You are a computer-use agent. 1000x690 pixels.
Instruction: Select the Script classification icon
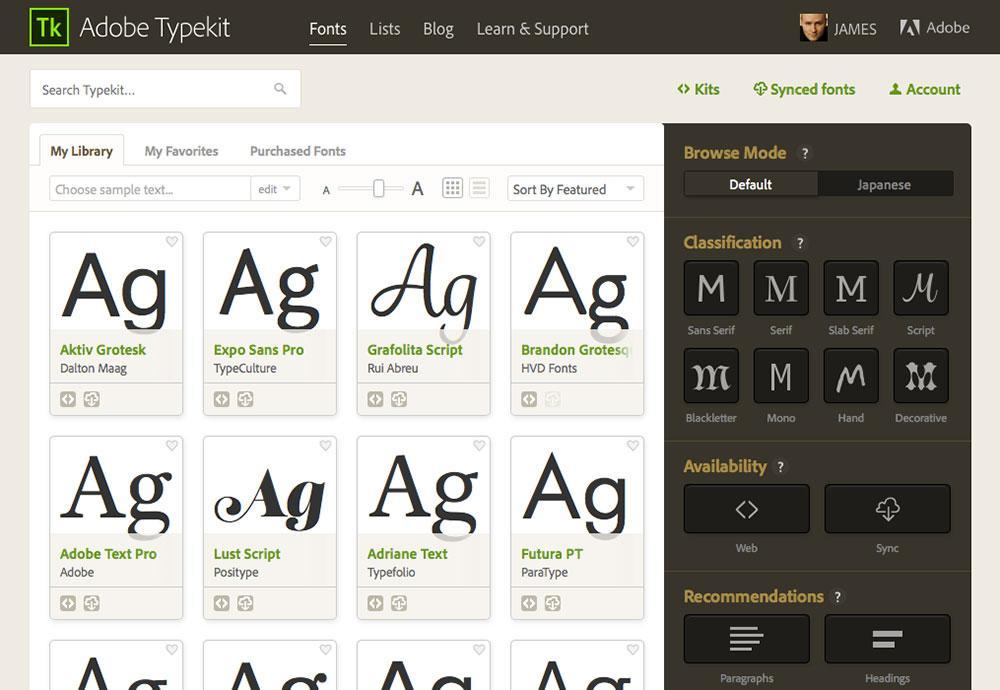coord(920,289)
